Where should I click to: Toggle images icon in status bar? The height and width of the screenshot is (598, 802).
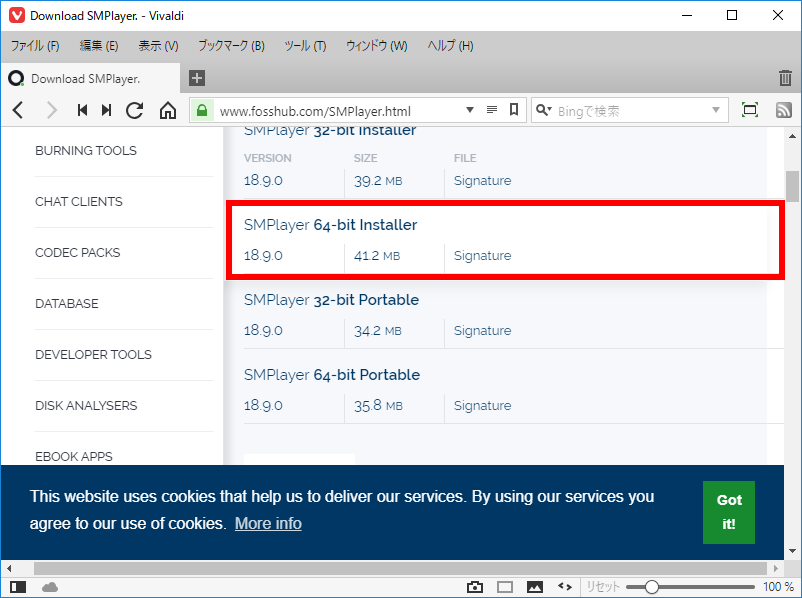coord(535,587)
